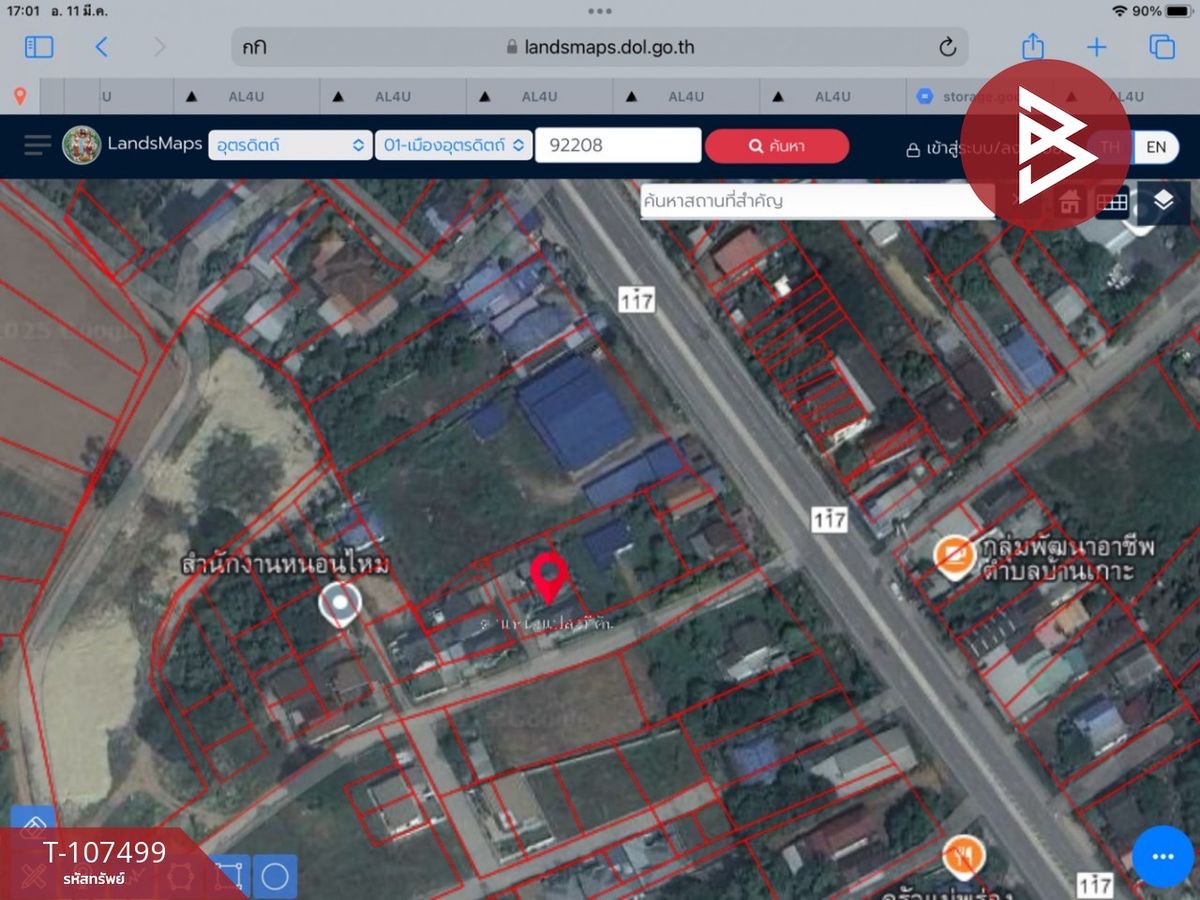The width and height of the screenshot is (1200, 900).
Task: Tap the Safari share icon
Action: [1033, 46]
